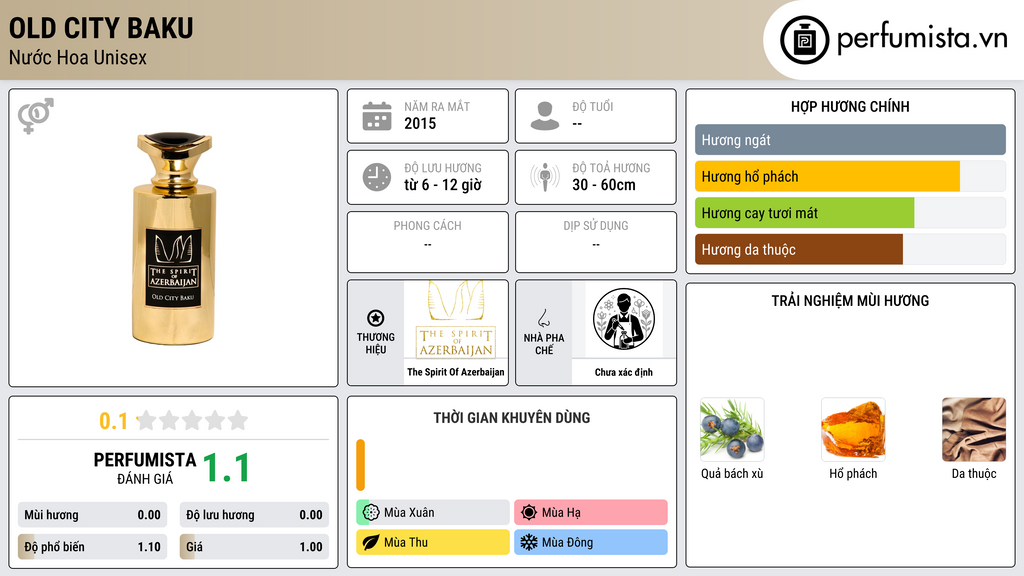Click the perfumista.vn site name
Screen dimensions: 1024x576
coord(922,39)
